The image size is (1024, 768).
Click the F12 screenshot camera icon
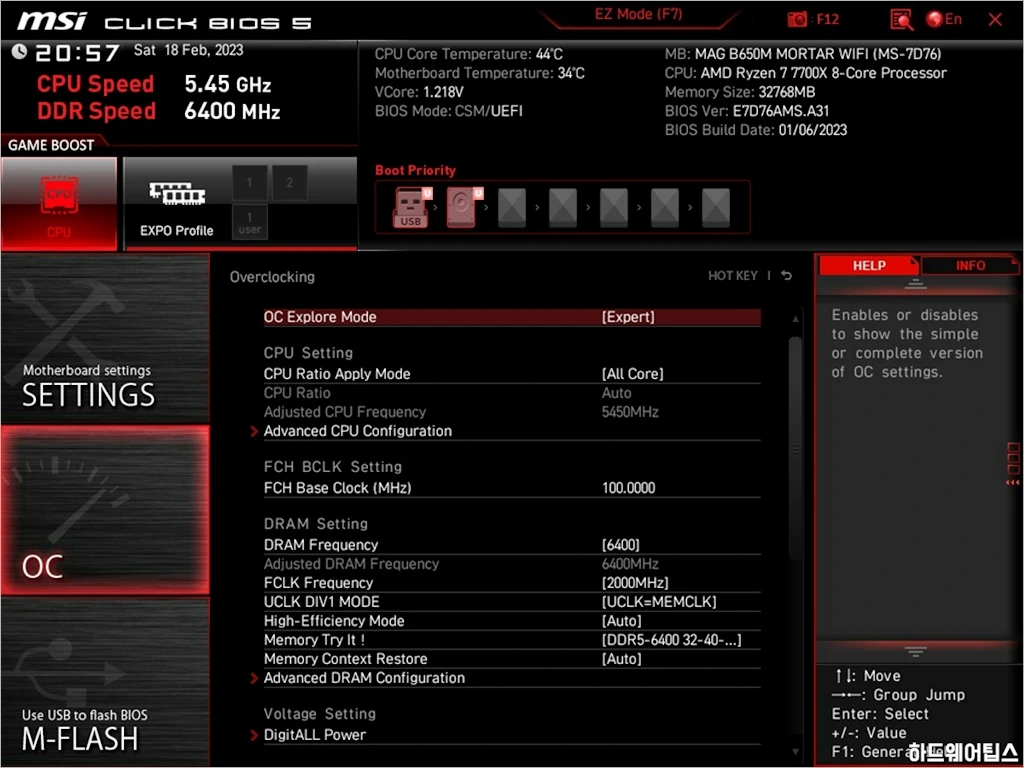(797, 20)
